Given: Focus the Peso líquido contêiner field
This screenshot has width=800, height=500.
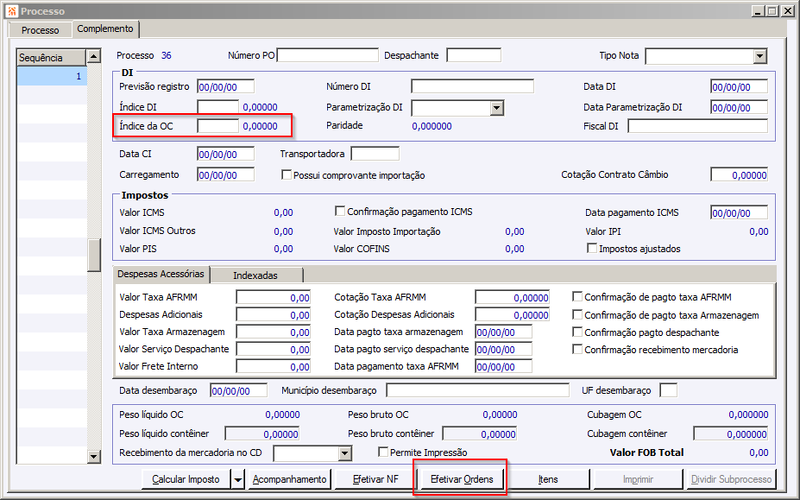Looking at the screenshot, I should (x=262, y=434).
